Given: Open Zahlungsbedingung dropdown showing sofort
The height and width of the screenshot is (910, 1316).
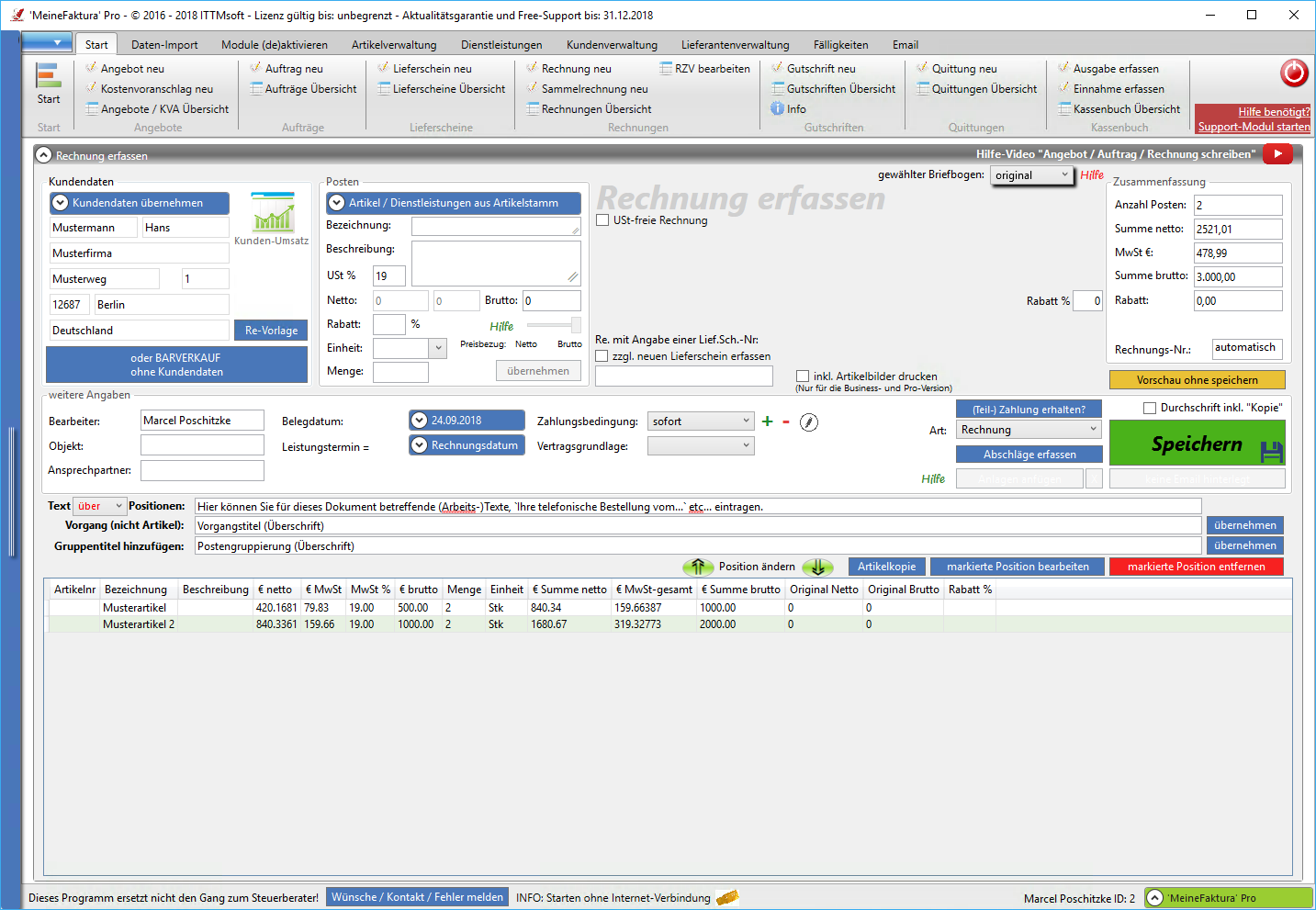Looking at the screenshot, I should coord(701,421).
